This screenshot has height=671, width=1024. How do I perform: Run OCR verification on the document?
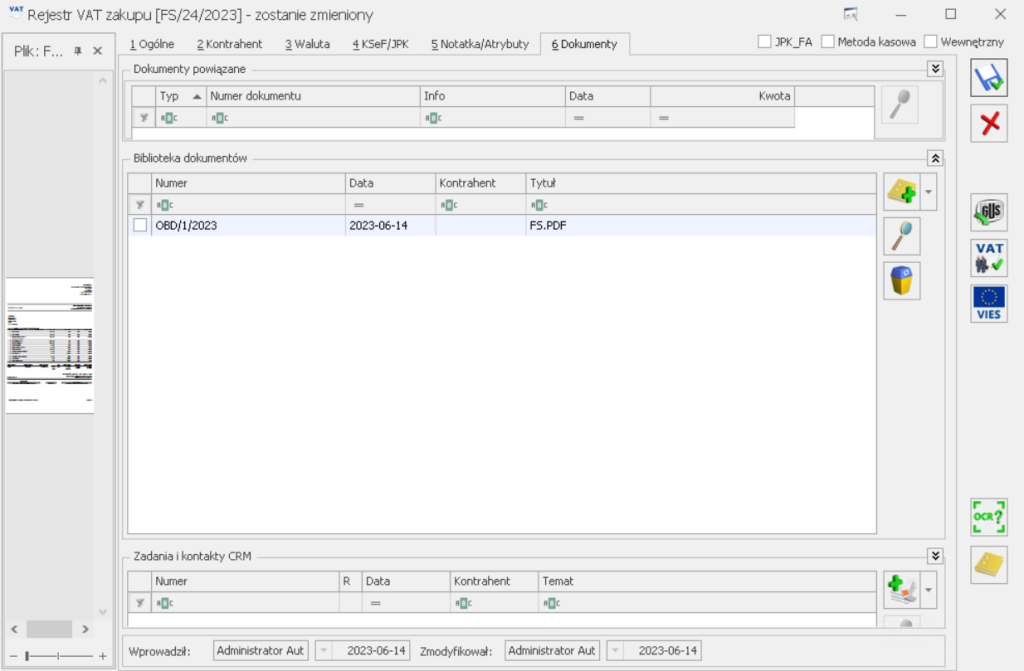[989, 517]
